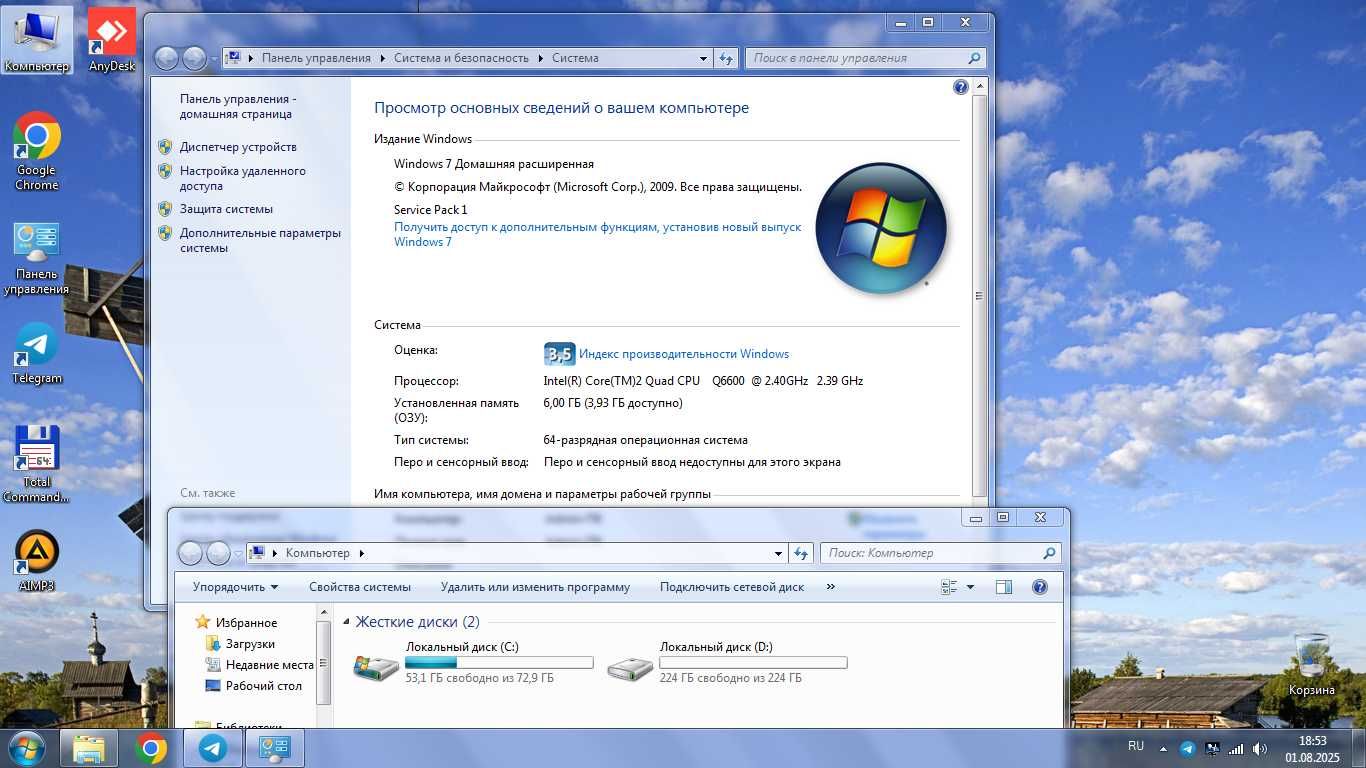Open Дополнительные параметры системы link
The image size is (1366, 768).
pos(260,240)
